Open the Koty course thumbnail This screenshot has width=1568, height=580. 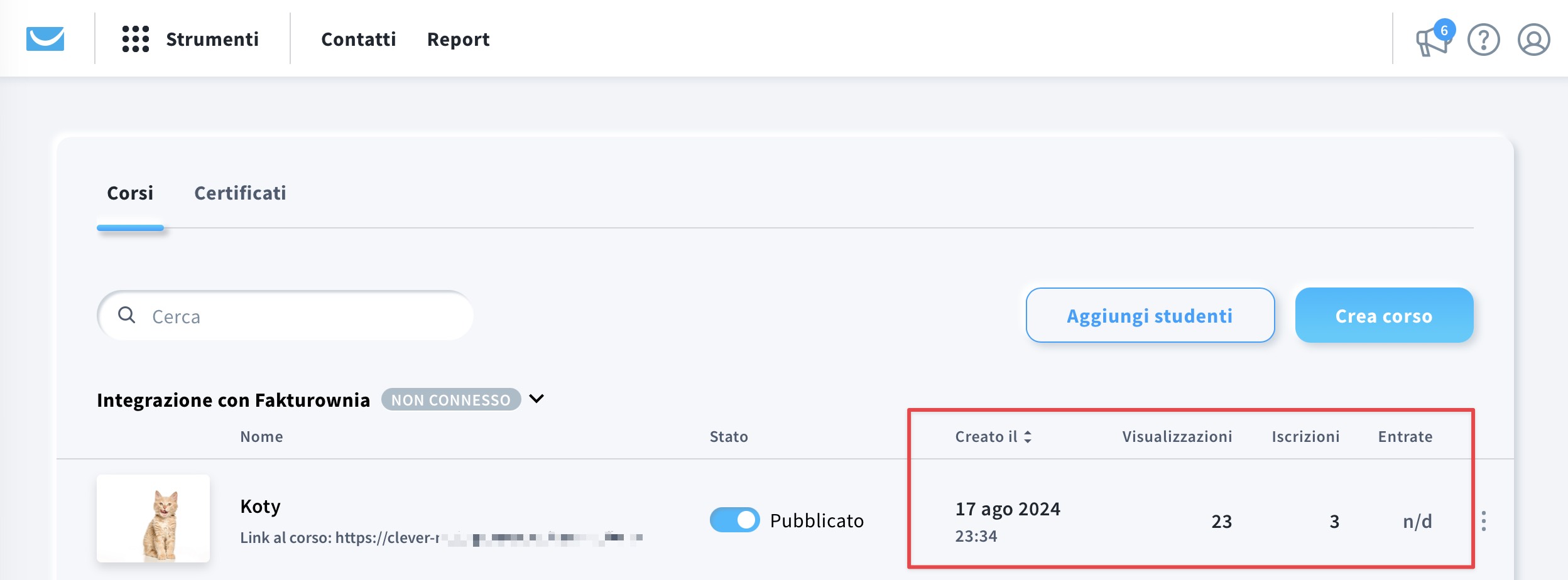(x=153, y=518)
